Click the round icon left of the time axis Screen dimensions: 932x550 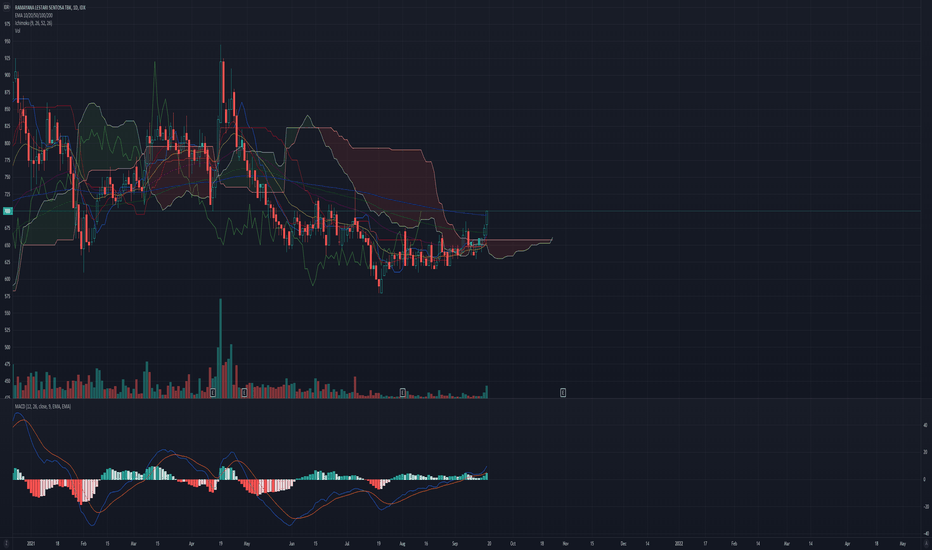click(7, 543)
